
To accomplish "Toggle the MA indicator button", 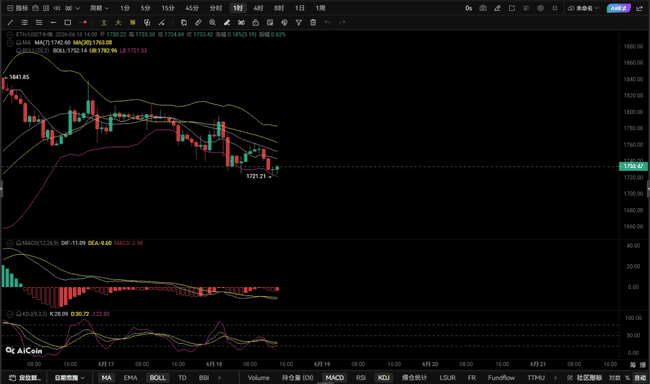I will pos(107,377).
